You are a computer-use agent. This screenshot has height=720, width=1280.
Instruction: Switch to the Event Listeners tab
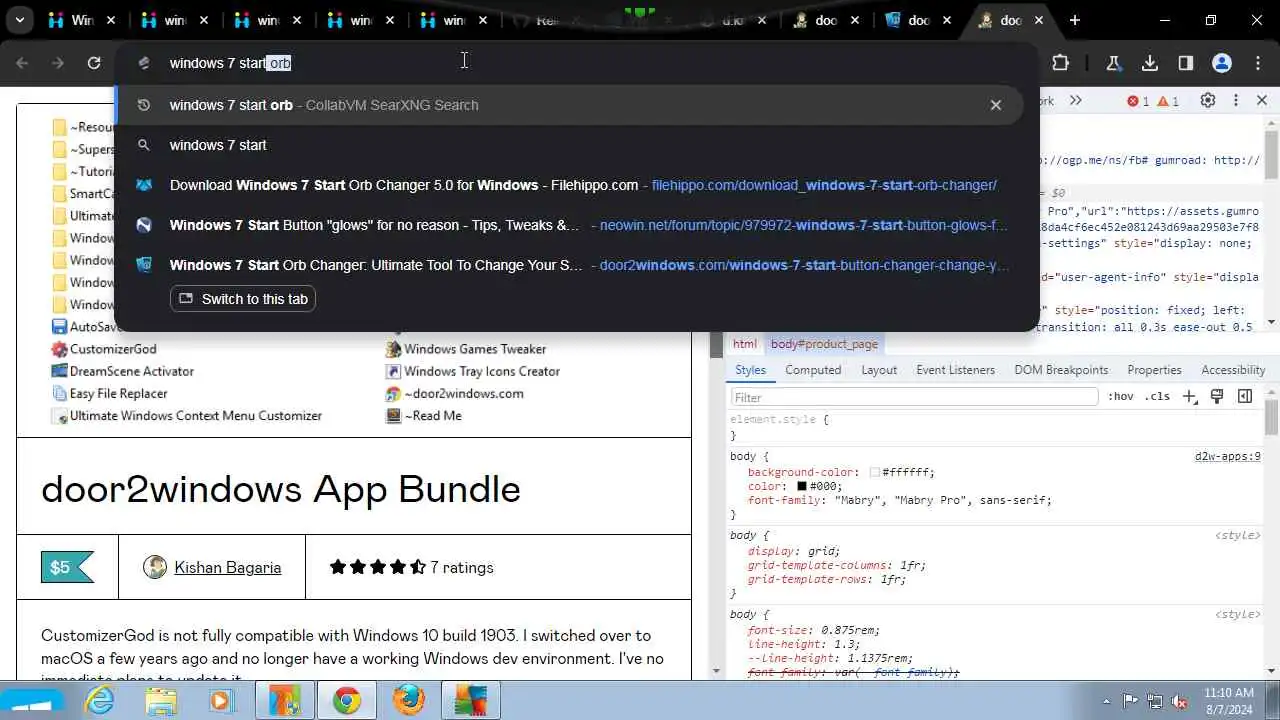point(956,370)
